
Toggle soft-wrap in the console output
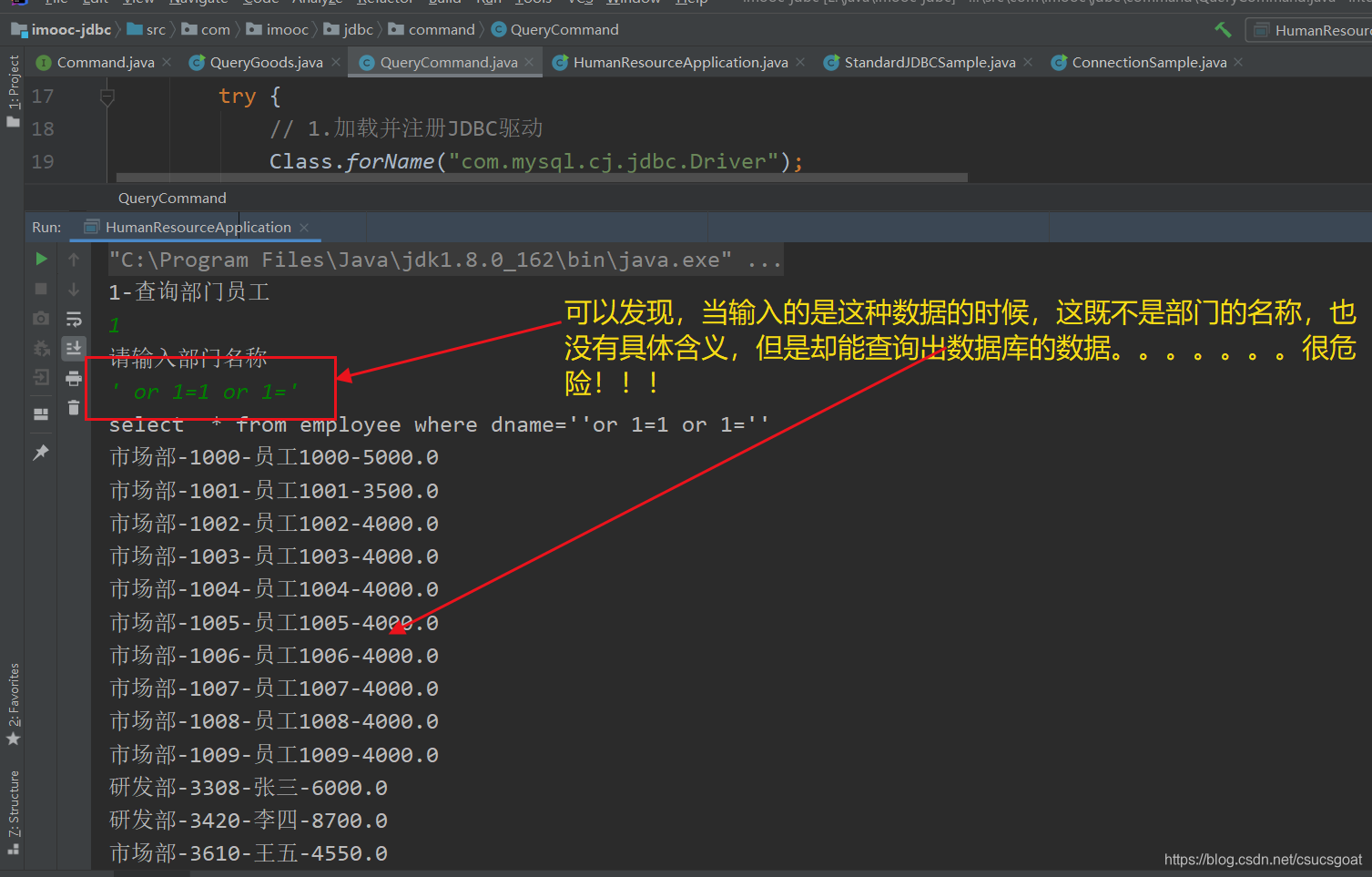click(74, 318)
